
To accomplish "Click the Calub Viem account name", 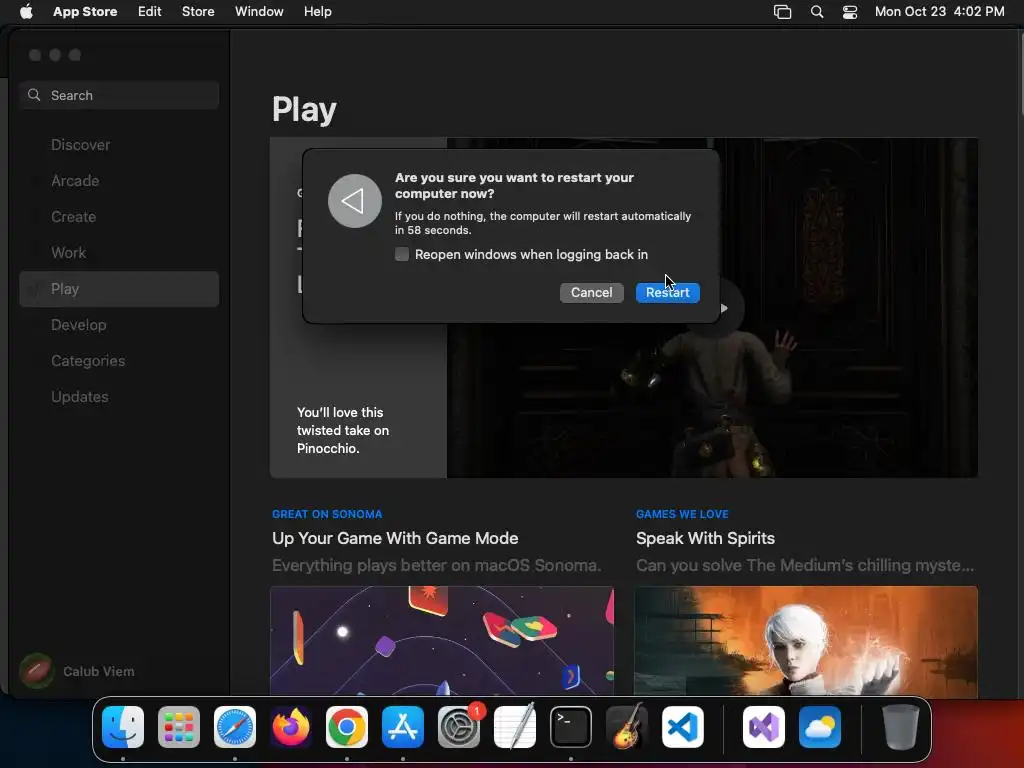I will pyautogui.click(x=99, y=671).
